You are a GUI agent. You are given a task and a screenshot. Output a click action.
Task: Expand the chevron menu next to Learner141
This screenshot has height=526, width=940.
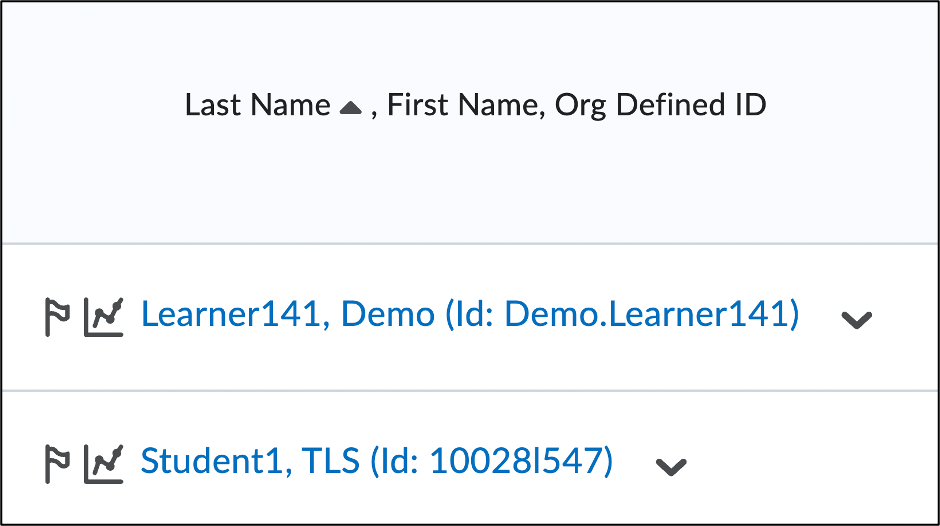click(857, 319)
